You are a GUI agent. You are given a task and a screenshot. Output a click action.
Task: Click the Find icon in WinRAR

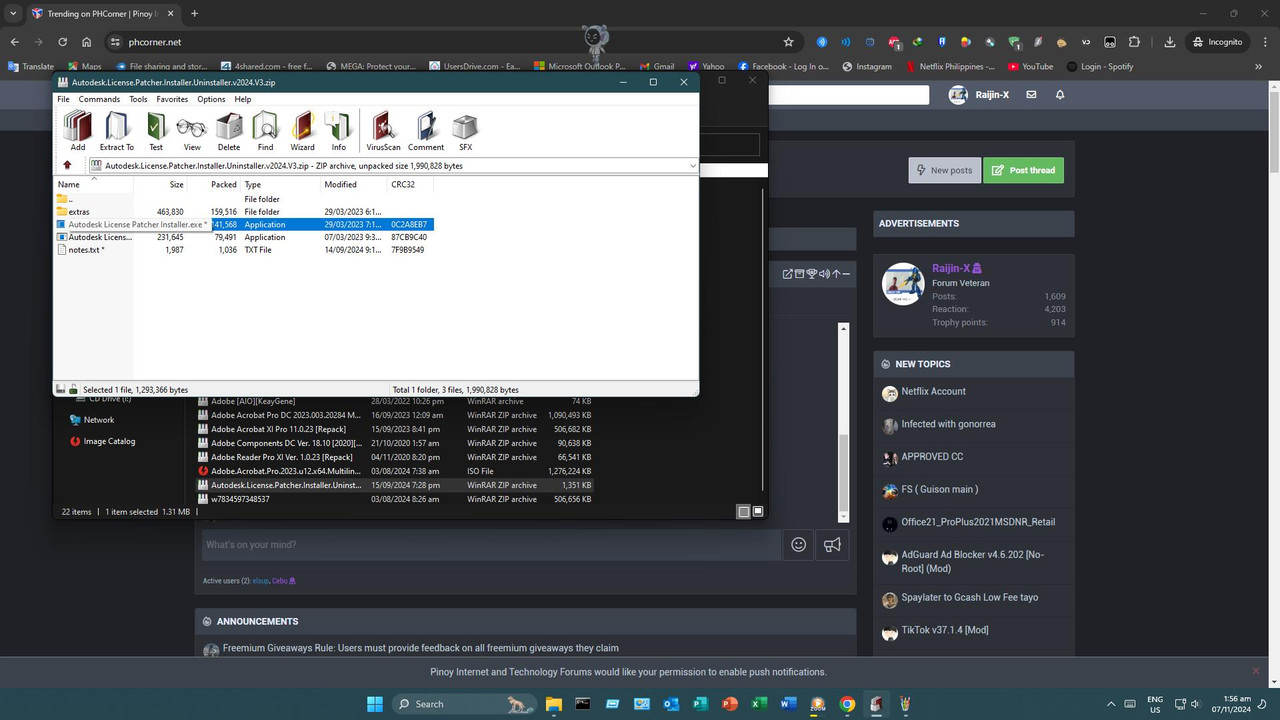(x=265, y=131)
